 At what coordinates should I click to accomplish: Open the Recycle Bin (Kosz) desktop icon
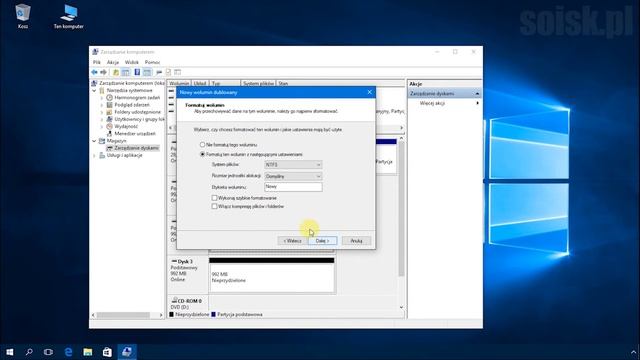pos(23,16)
